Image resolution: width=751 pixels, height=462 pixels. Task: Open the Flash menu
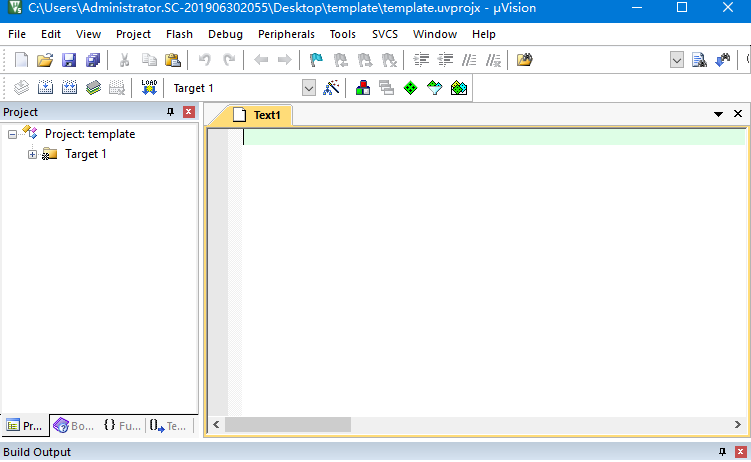click(x=179, y=34)
